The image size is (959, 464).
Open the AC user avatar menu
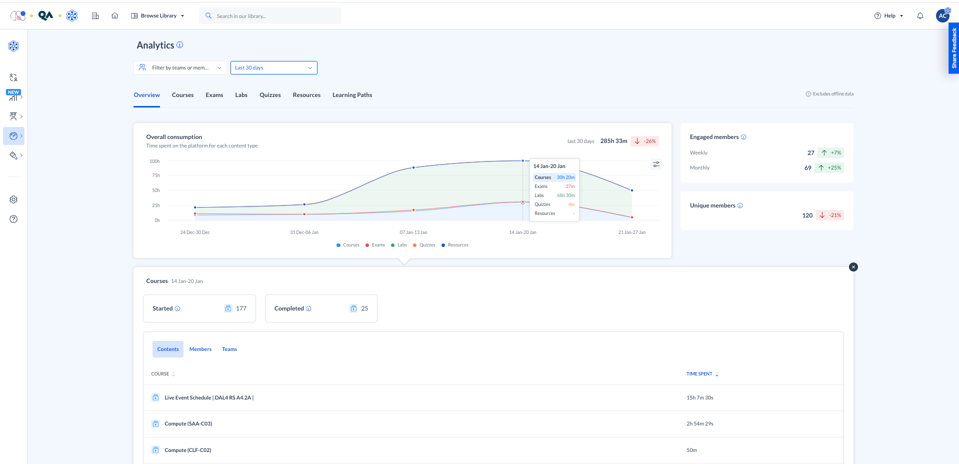(942, 15)
